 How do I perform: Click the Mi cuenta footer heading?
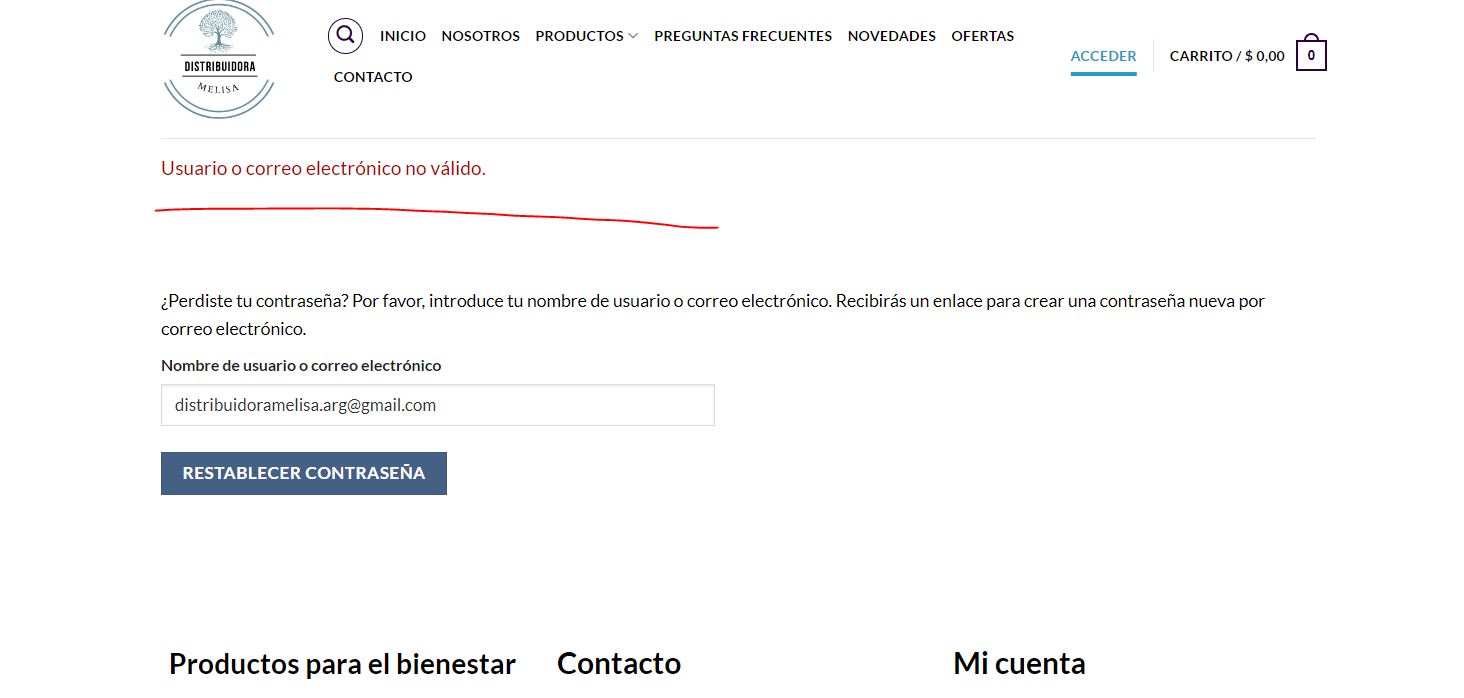1019,663
